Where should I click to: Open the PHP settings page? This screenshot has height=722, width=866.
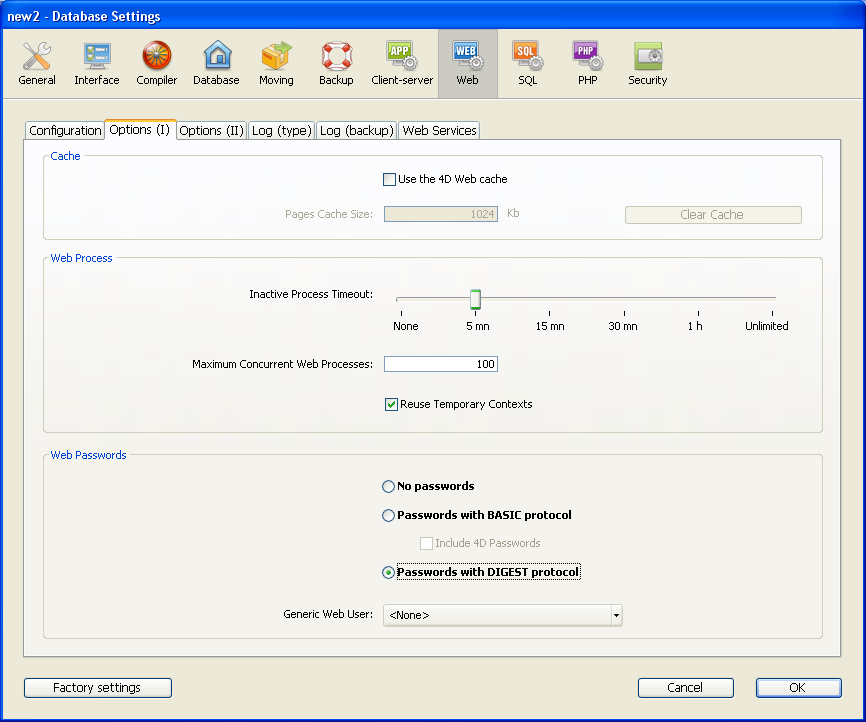pyautogui.click(x=587, y=63)
